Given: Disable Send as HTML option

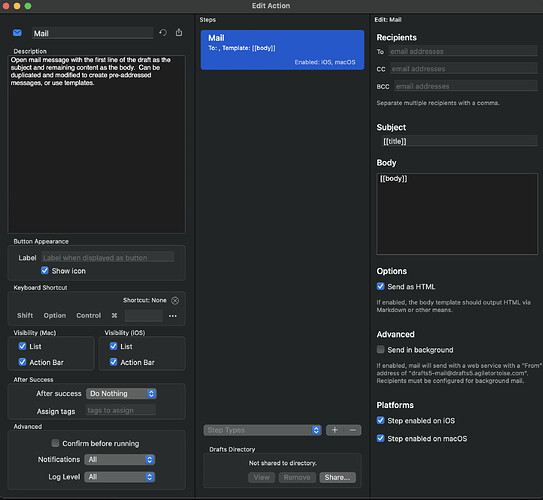Looking at the screenshot, I should tap(381, 286).
